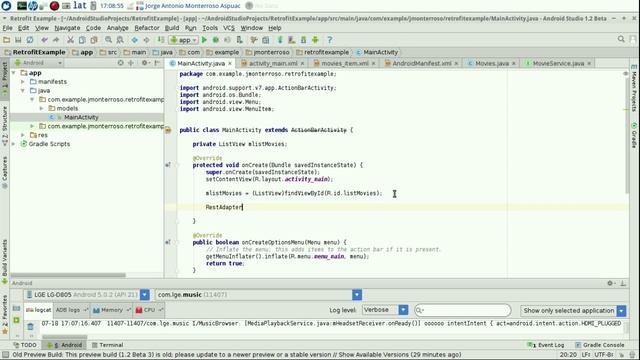Toggle the Captures side panel
Image resolution: width=640 pixels, height=360 pixels.
click(x=4, y=172)
